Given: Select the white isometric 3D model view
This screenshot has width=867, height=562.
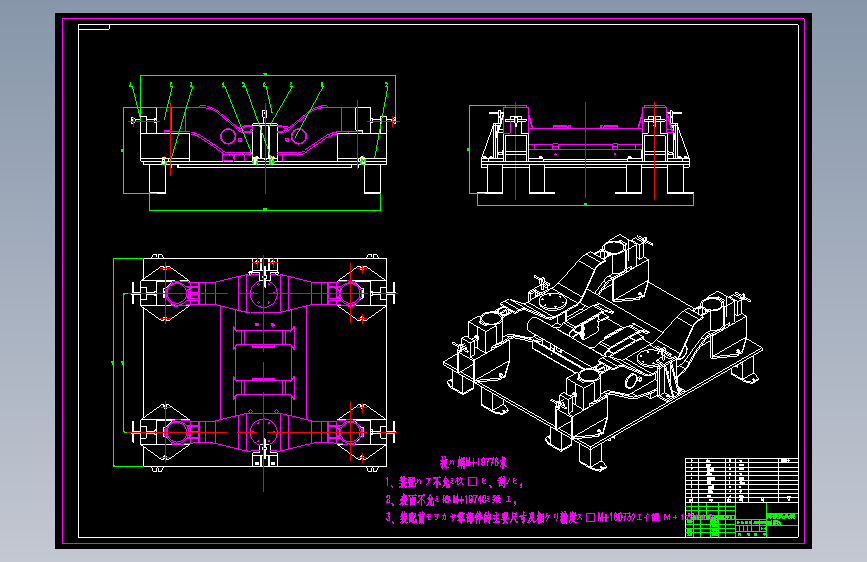Looking at the screenshot, I should coord(603,352).
